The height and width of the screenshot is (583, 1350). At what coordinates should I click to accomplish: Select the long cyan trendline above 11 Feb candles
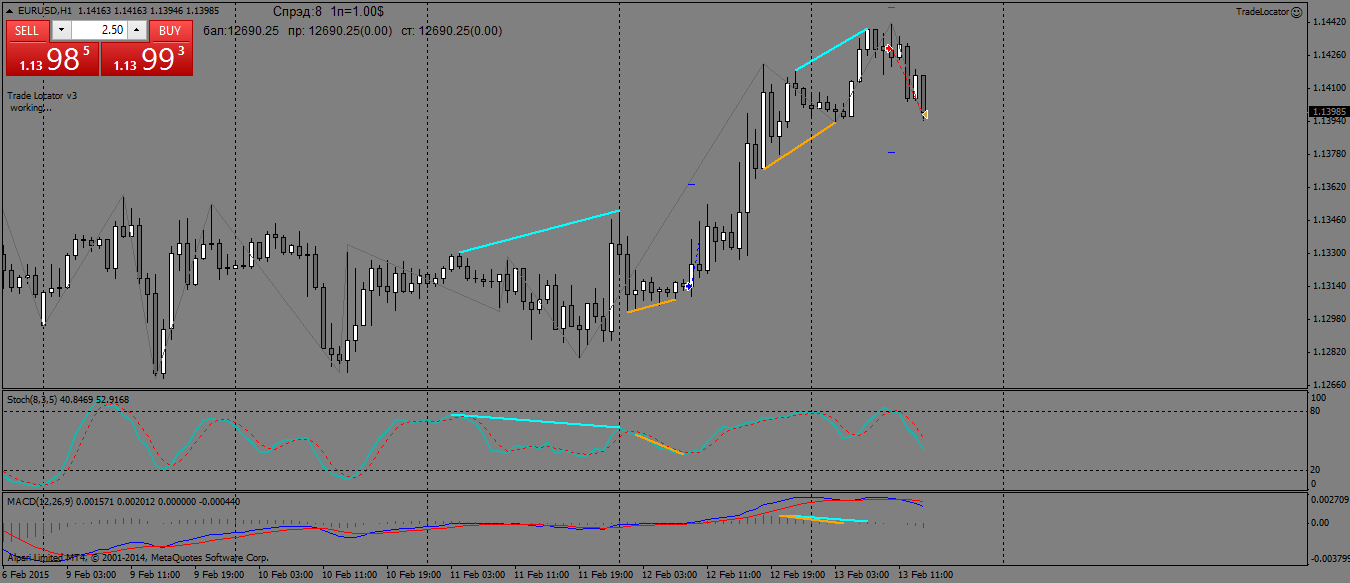(539, 231)
